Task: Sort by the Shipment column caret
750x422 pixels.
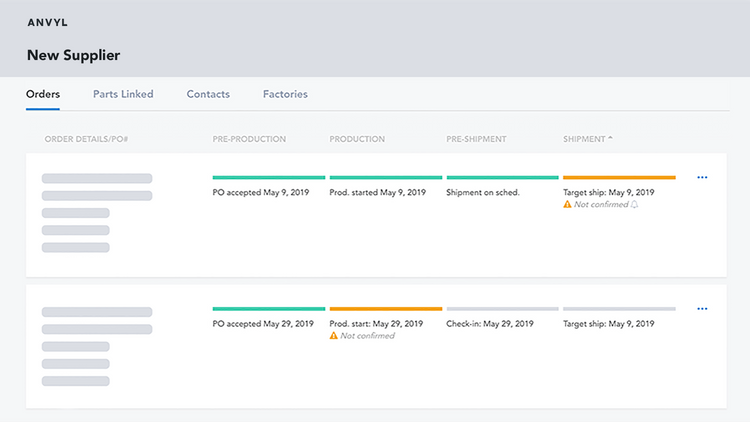Action: (611, 138)
